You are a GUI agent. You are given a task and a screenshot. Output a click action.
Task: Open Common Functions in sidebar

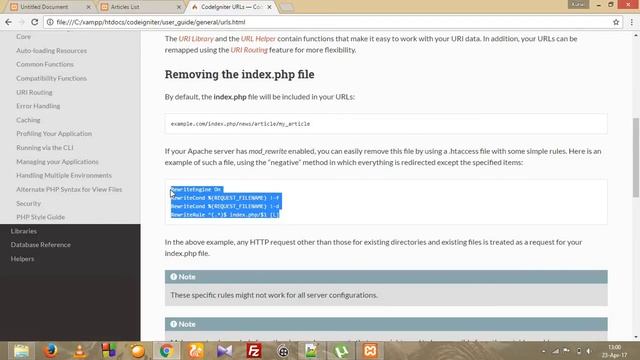[45, 64]
